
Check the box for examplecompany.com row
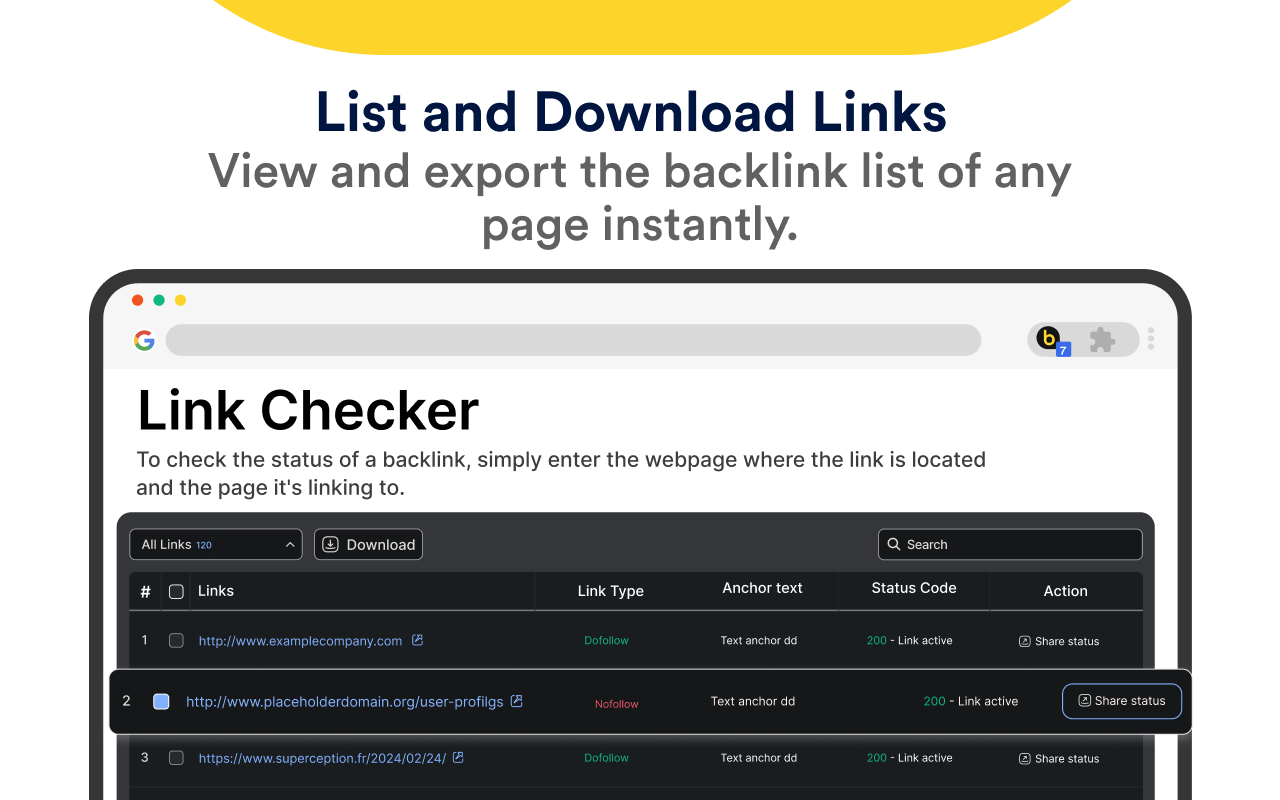176,640
